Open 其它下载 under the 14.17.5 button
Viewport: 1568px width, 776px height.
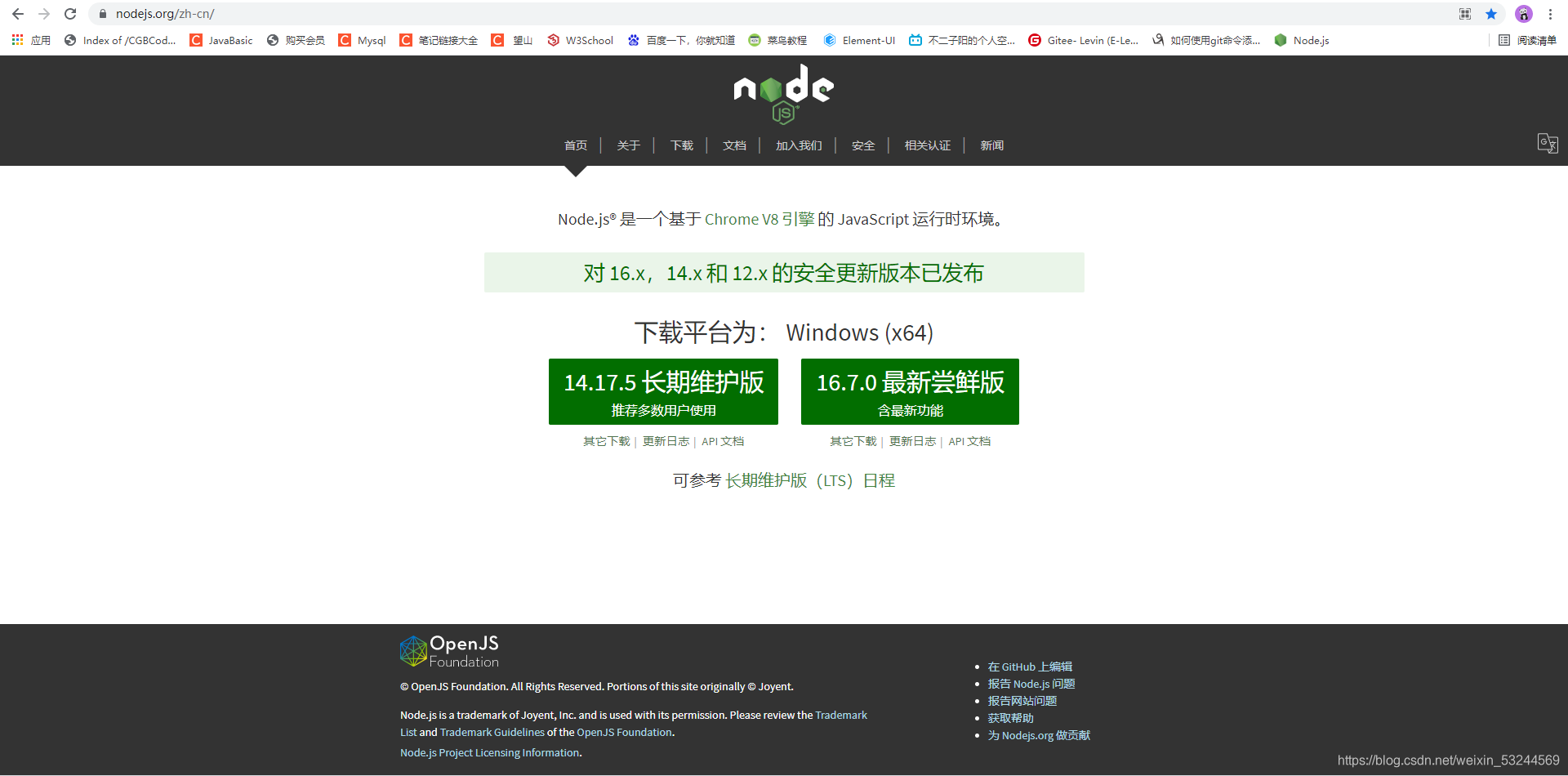606,441
